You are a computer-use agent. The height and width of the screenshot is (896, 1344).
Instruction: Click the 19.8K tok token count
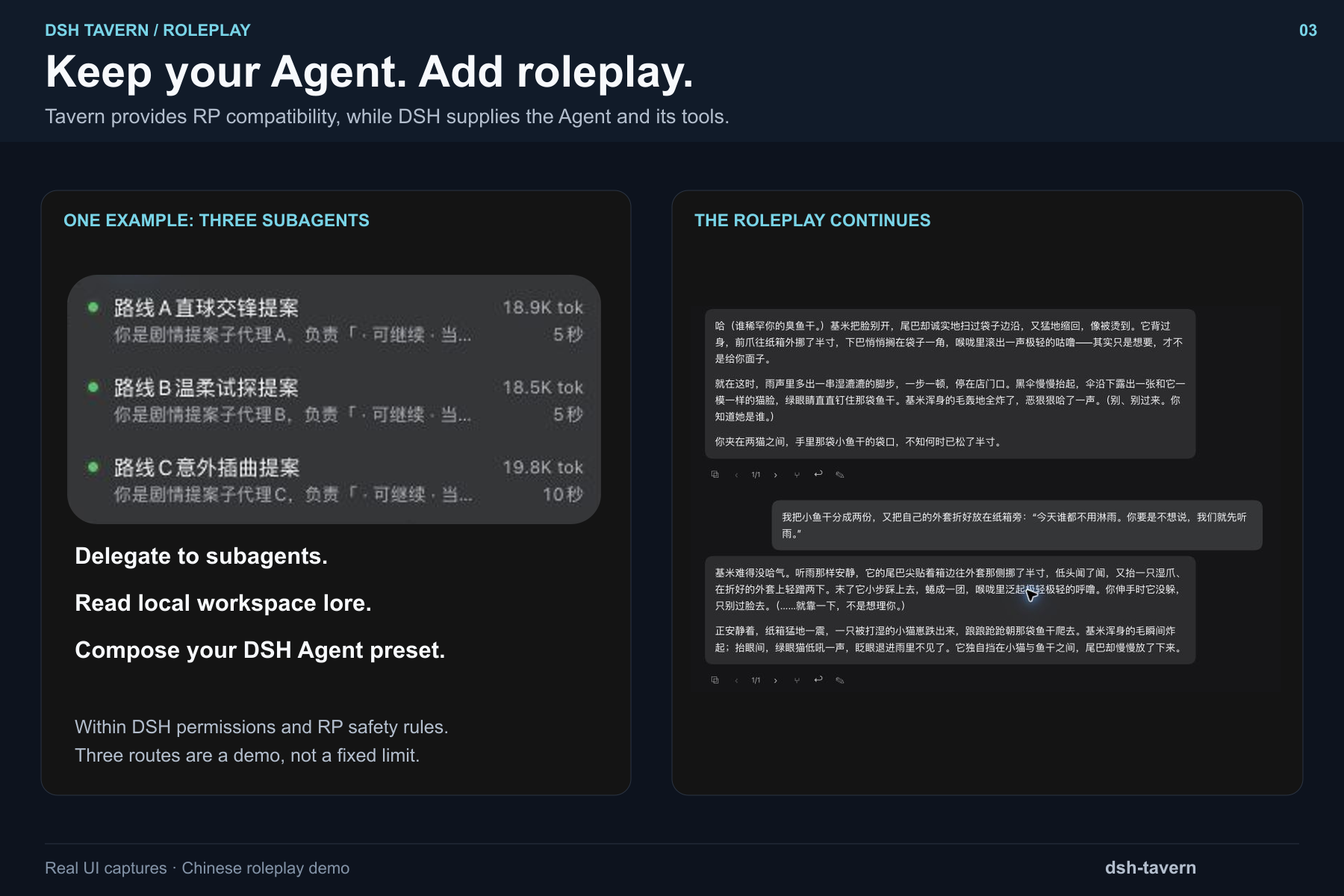(543, 467)
